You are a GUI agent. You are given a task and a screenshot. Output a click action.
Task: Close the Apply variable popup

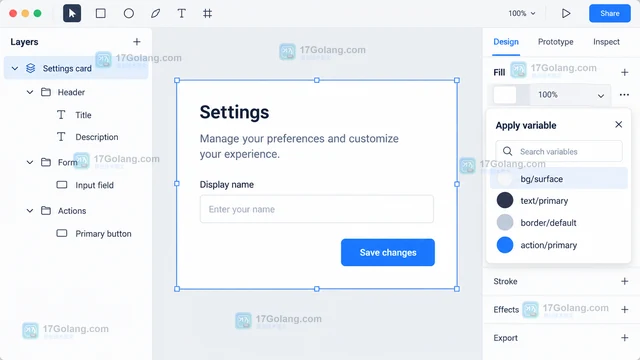pos(618,124)
